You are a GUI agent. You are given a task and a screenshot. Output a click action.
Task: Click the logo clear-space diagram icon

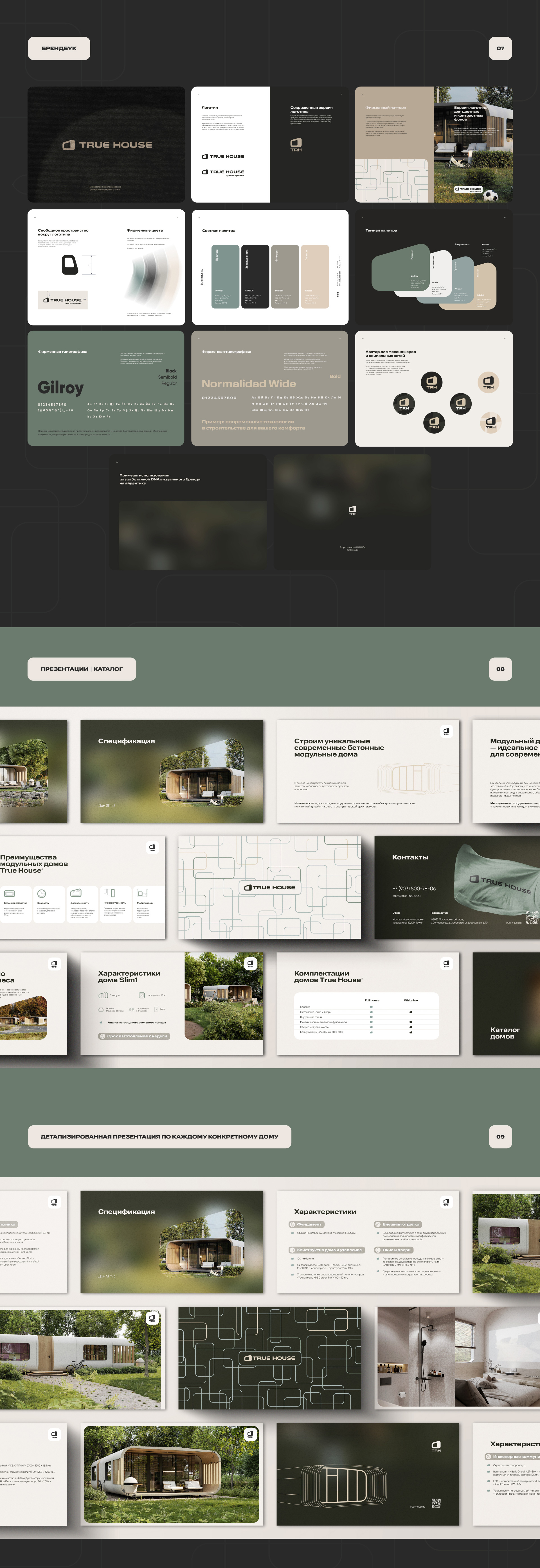coord(70,265)
